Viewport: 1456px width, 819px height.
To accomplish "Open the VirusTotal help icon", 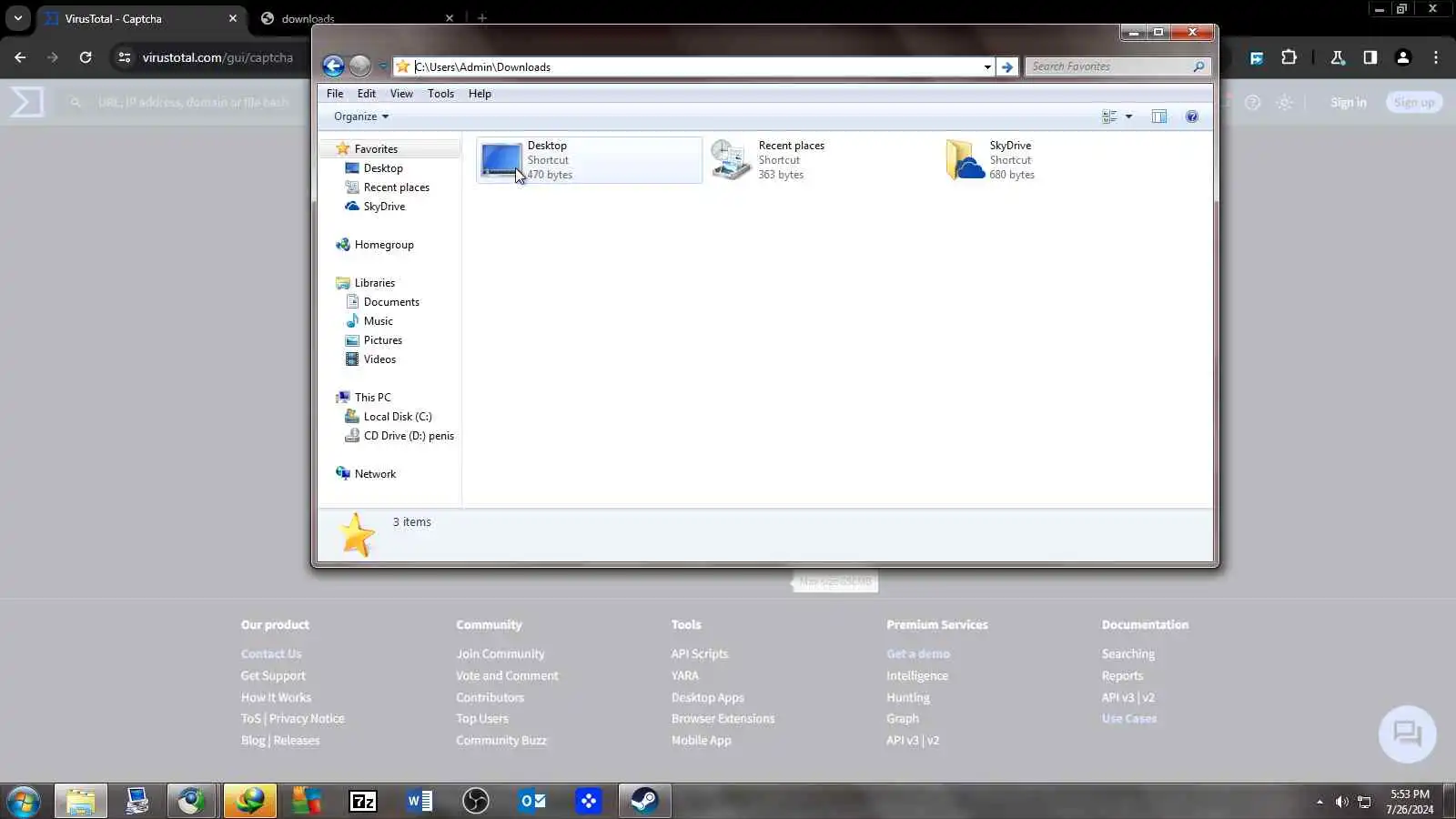I will (x=1253, y=103).
